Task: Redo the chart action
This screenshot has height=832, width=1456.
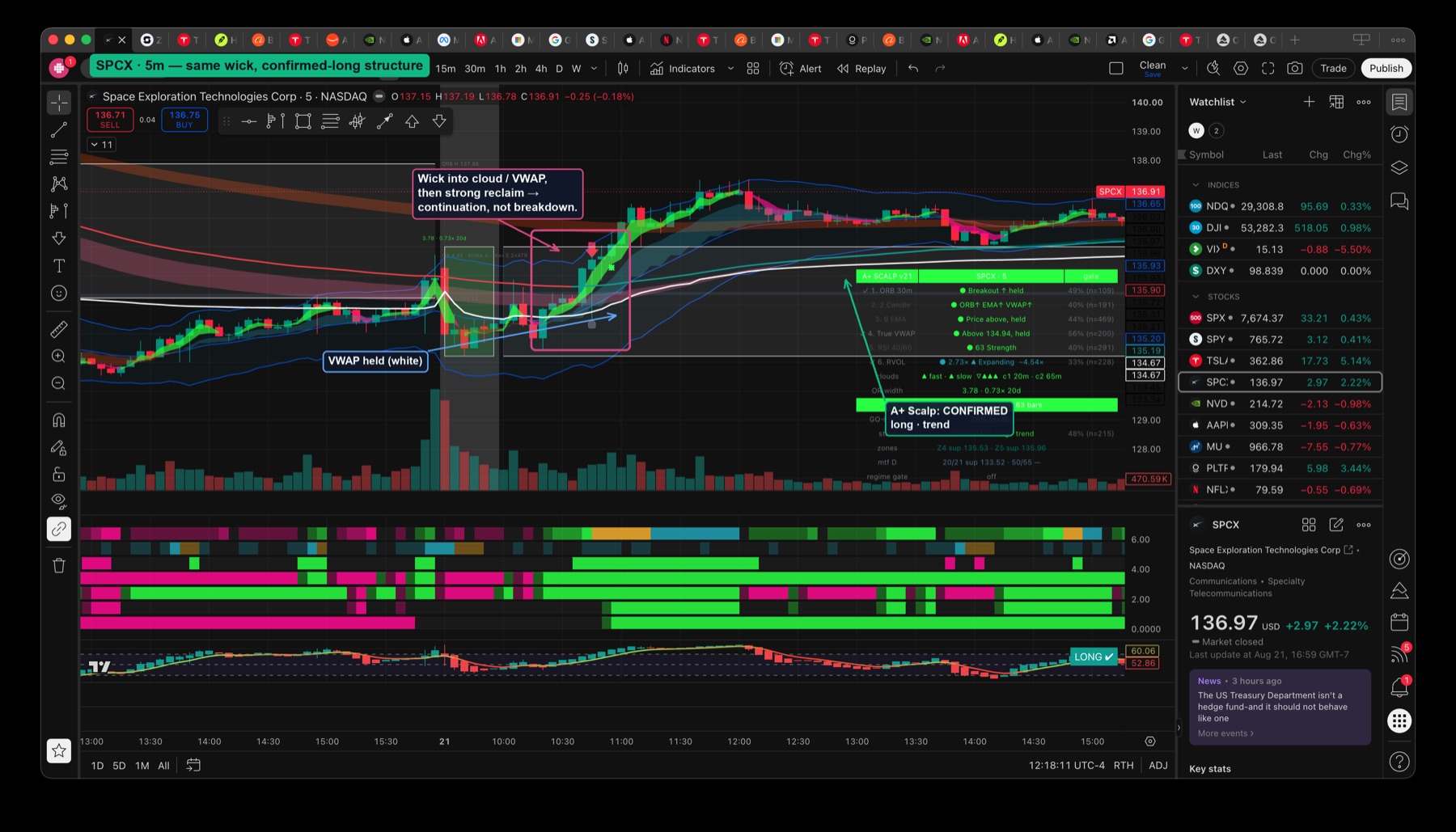Action: [x=940, y=69]
